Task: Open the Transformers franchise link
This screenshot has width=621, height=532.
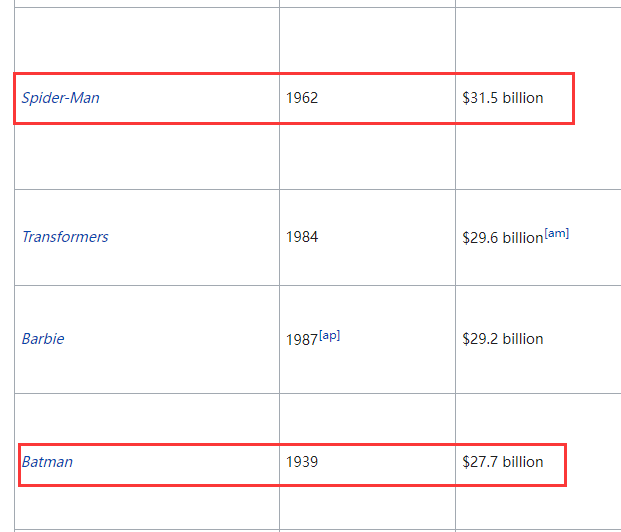Action: (x=65, y=237)
